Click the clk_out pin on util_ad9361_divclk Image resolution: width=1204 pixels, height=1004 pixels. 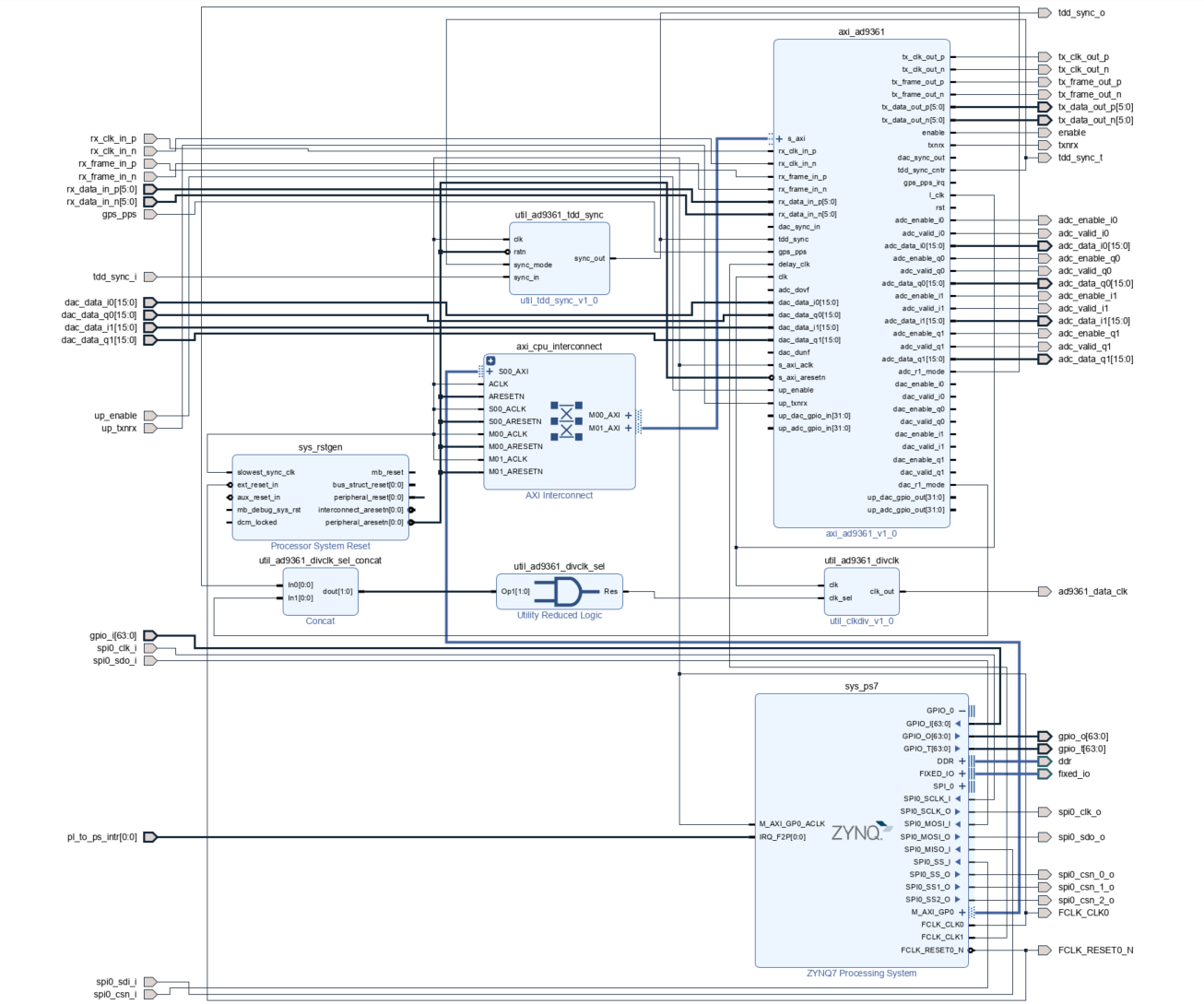882,592
